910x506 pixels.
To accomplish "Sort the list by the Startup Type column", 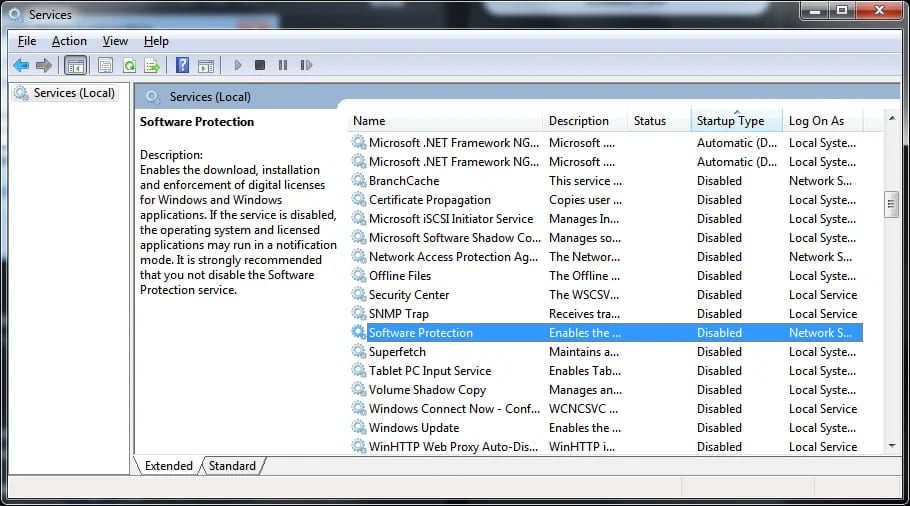I will [x=730, y=121].
